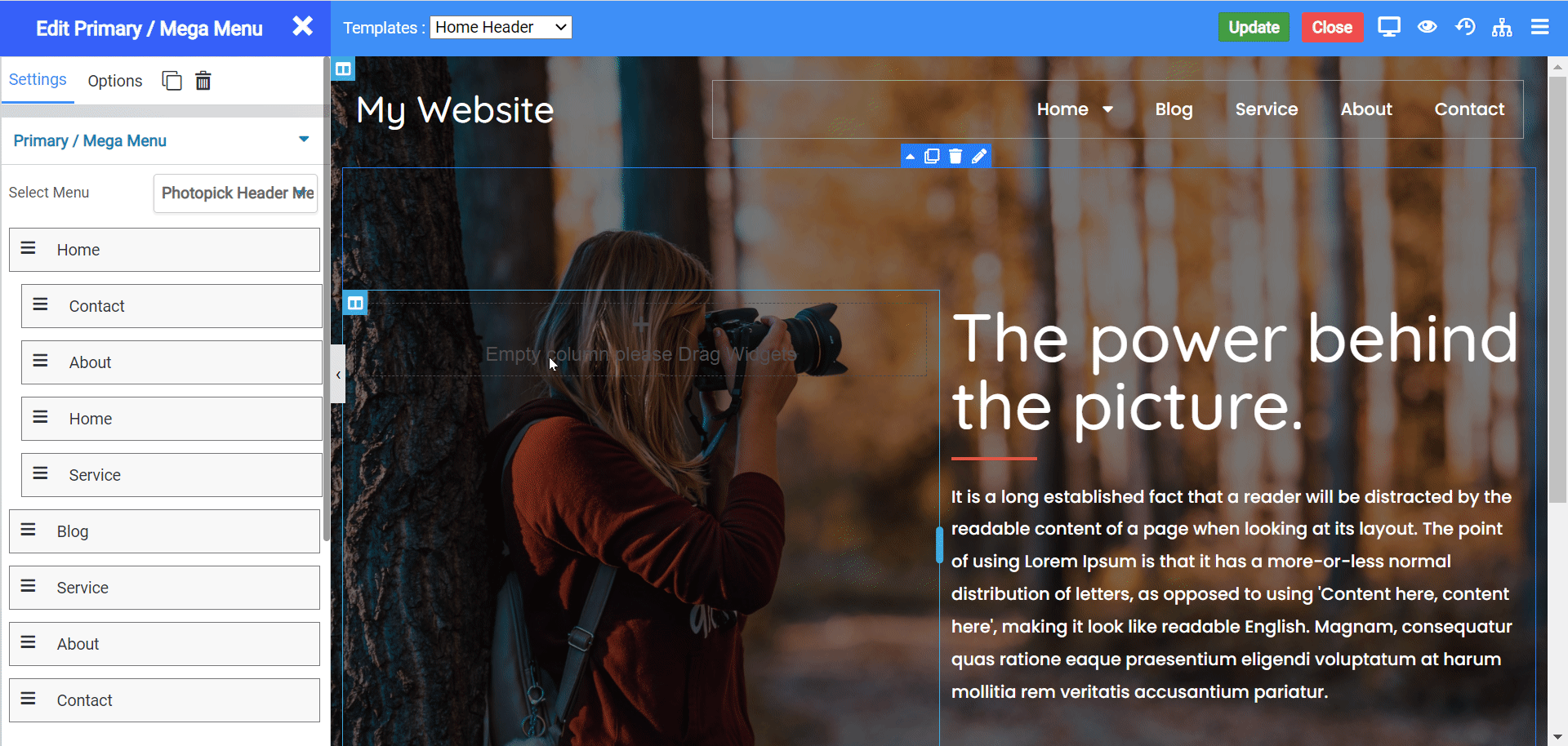Click the Blog link in site navigation
Viewport: 1568px width, 746px height.
coord(1174,109)
